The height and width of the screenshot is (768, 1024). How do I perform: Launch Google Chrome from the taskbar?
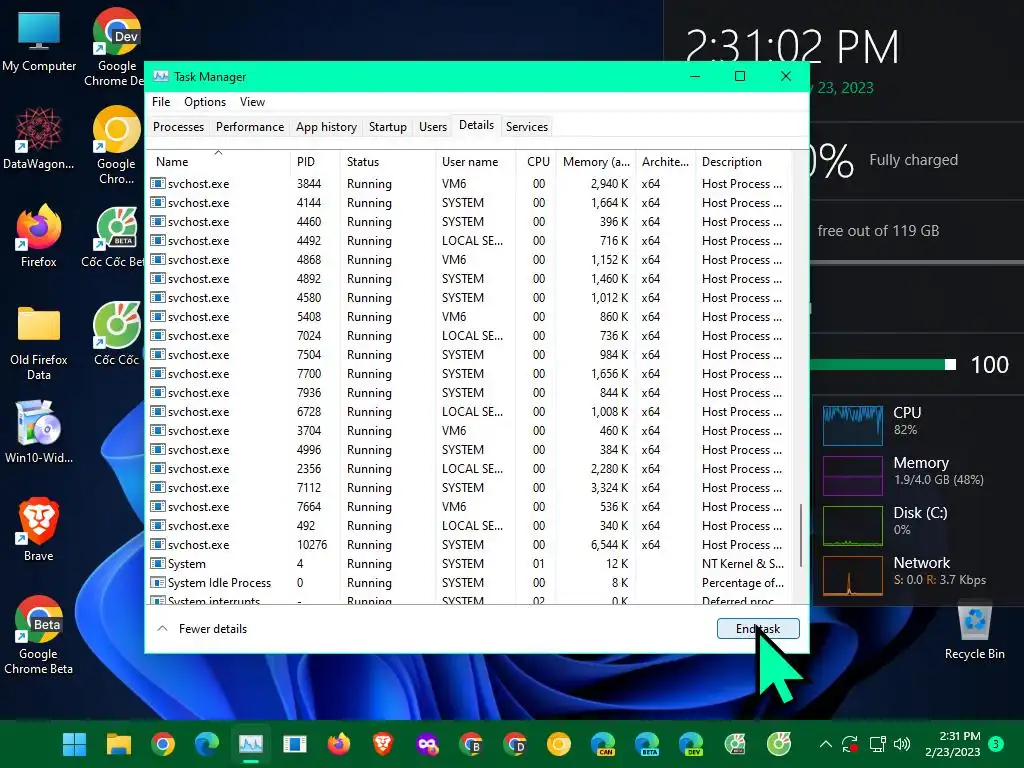pyautogui.click(x=163, y=744)
